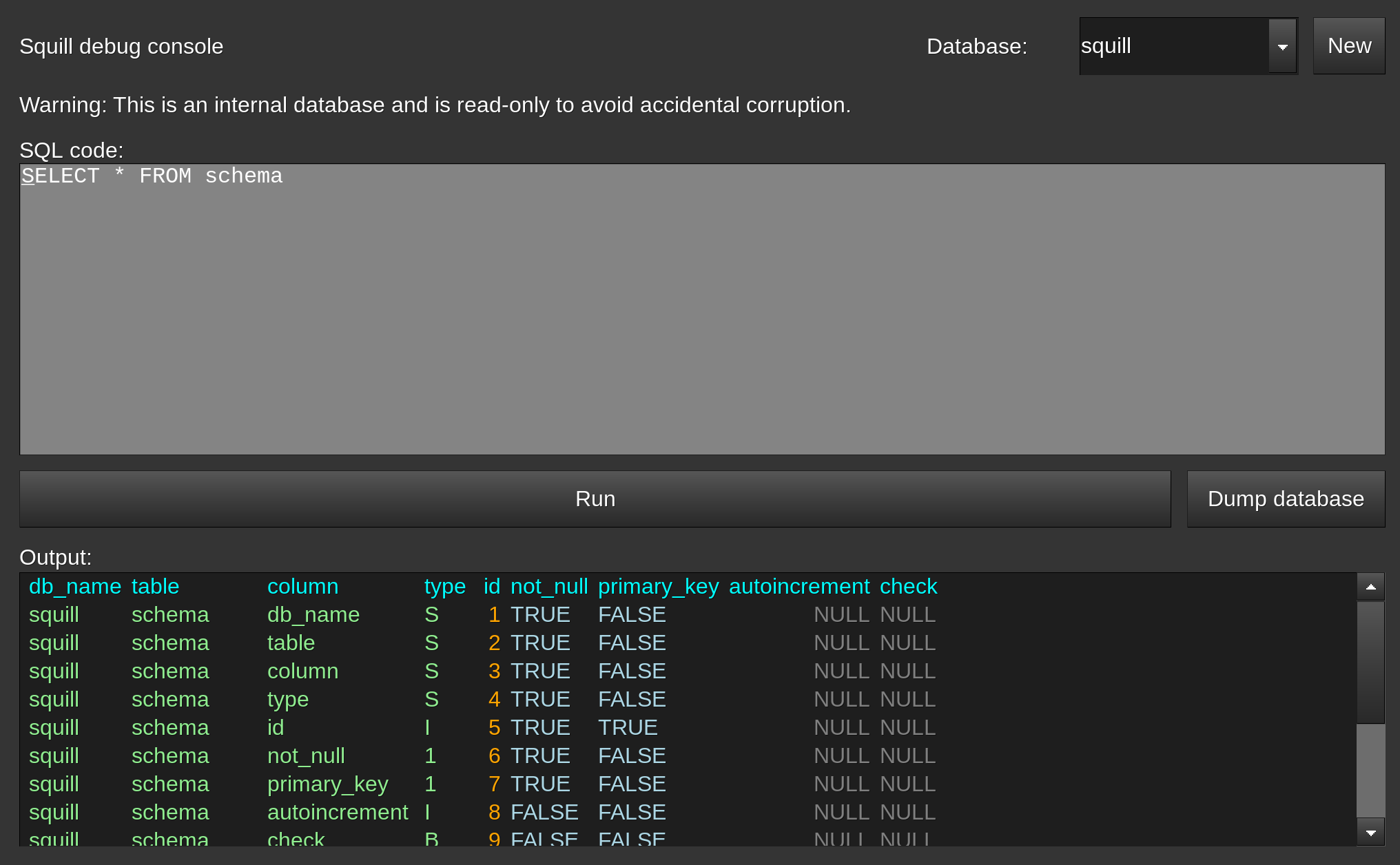Click the scrollbar track below the thumb

tap(1370, 771)
